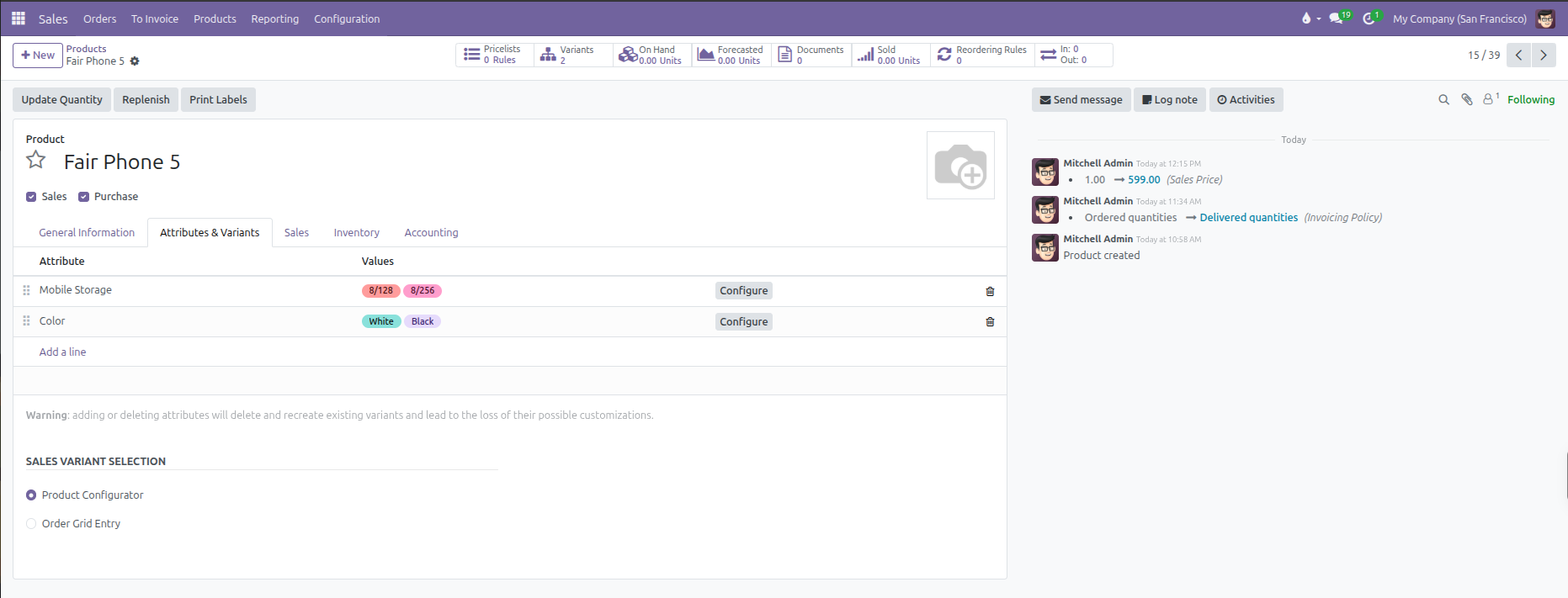Open the apps grid menu icon

coord(19,18)
